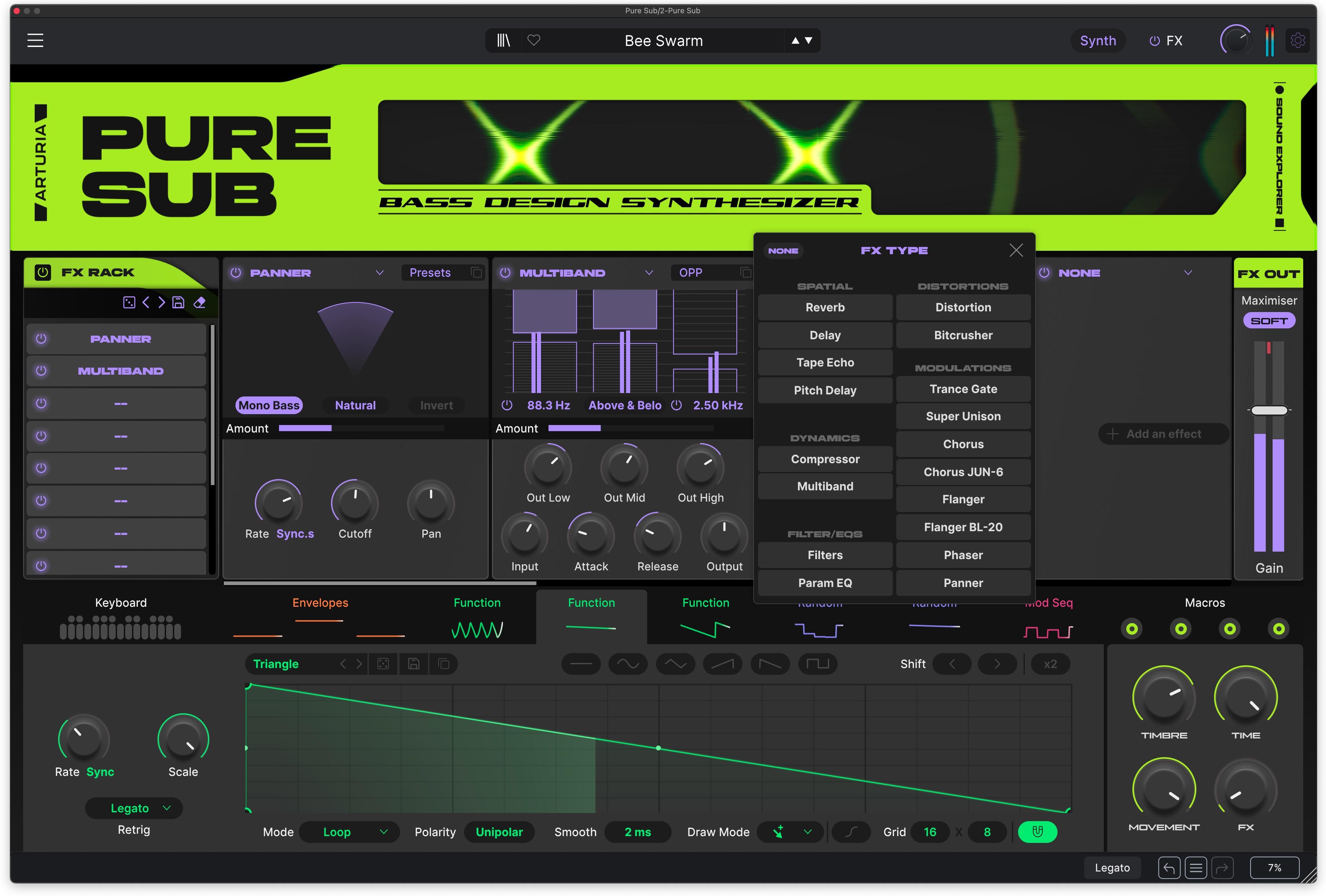Expand the Multiband effect type dropdown
This screenshot has height=896, width=1326.
649,273
